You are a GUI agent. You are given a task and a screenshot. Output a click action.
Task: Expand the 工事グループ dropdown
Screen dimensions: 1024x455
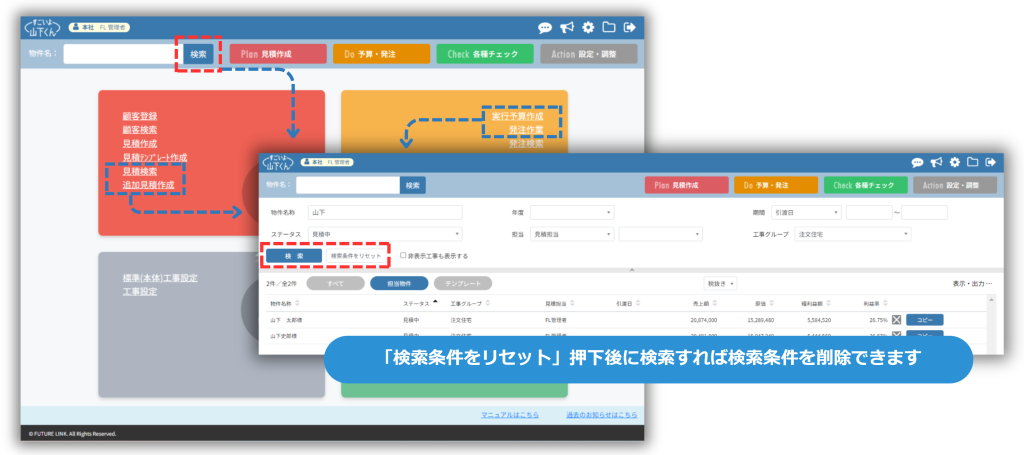pos(852,234)
